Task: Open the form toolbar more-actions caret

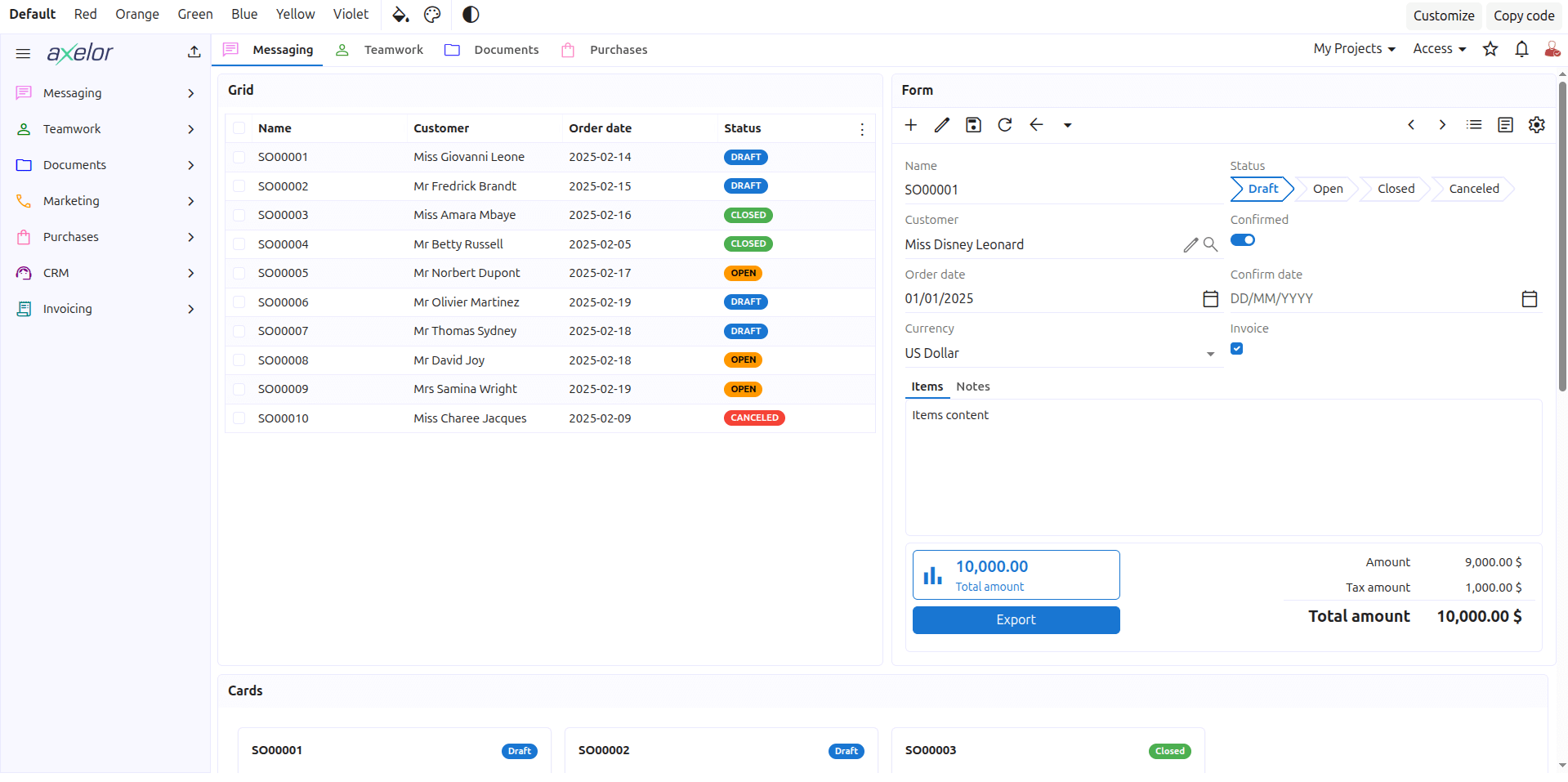Action: click(1067, 125)
